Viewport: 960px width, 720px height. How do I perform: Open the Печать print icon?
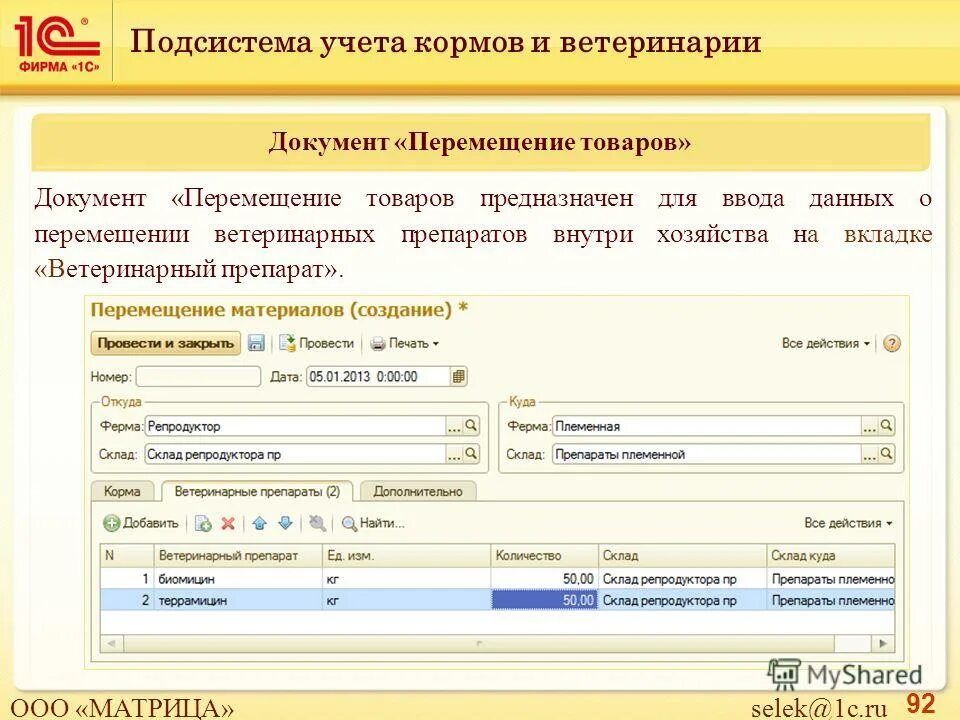(377, 343)
